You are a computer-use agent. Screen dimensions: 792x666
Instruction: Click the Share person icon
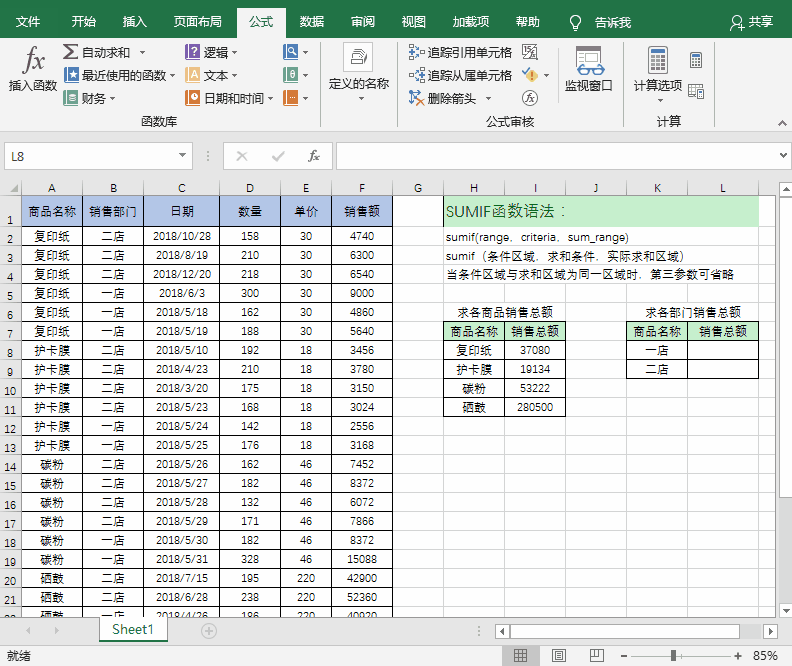(x=737, y=22)
